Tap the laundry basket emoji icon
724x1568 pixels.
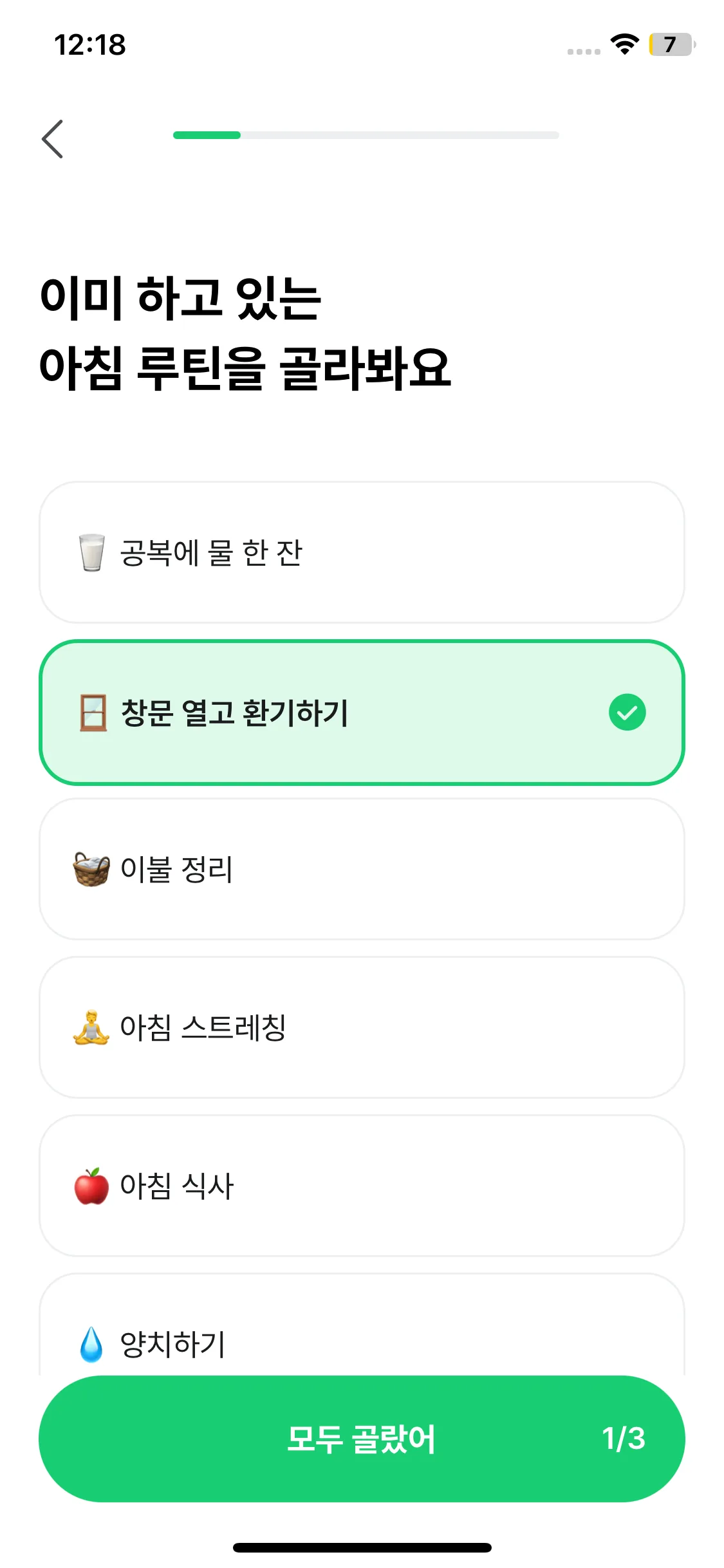(x=91, y=869)
